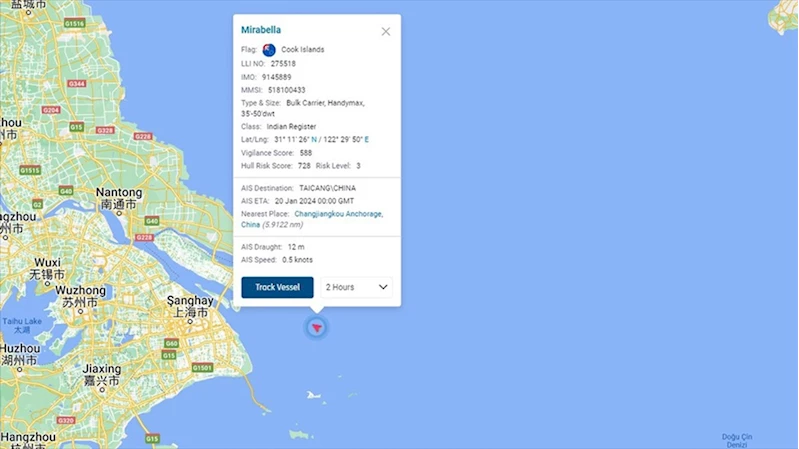This screenshot has width=799, height=449.
Task: Open the 2 Hours tracking interval dropdown
Action: pyautogui.click(x=357, y=287)
